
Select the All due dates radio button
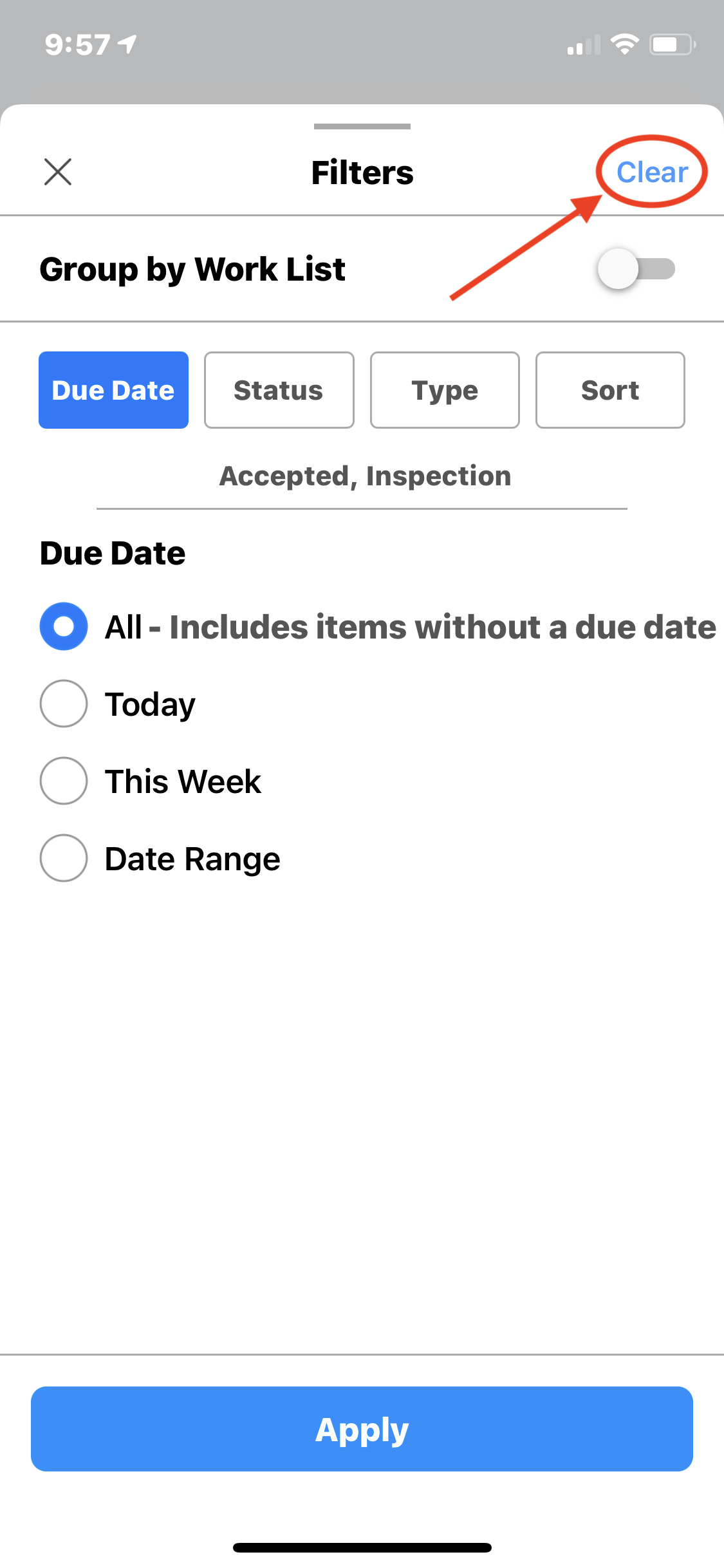point(64,626)
